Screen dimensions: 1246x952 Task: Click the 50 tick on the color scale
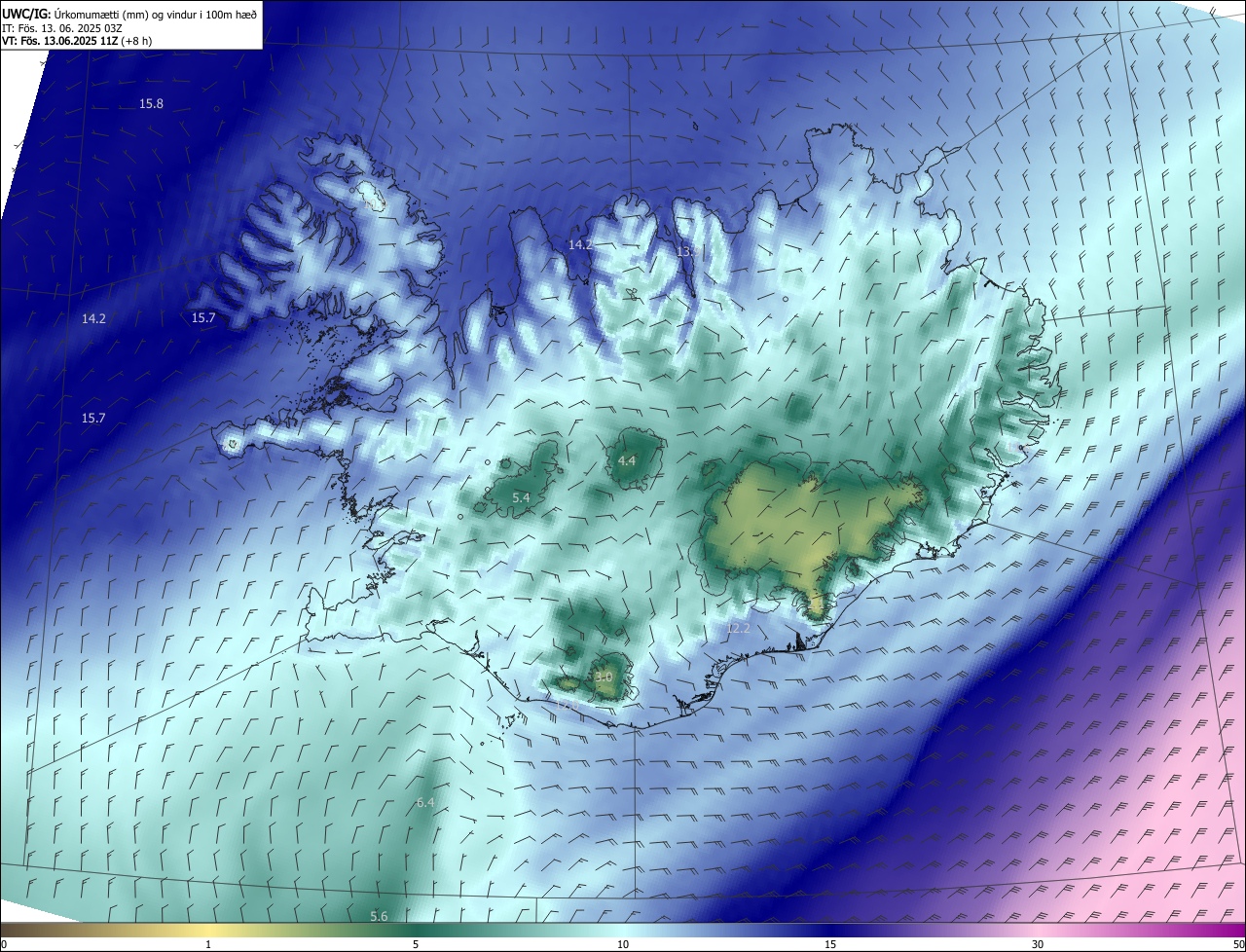(1238, 944)
